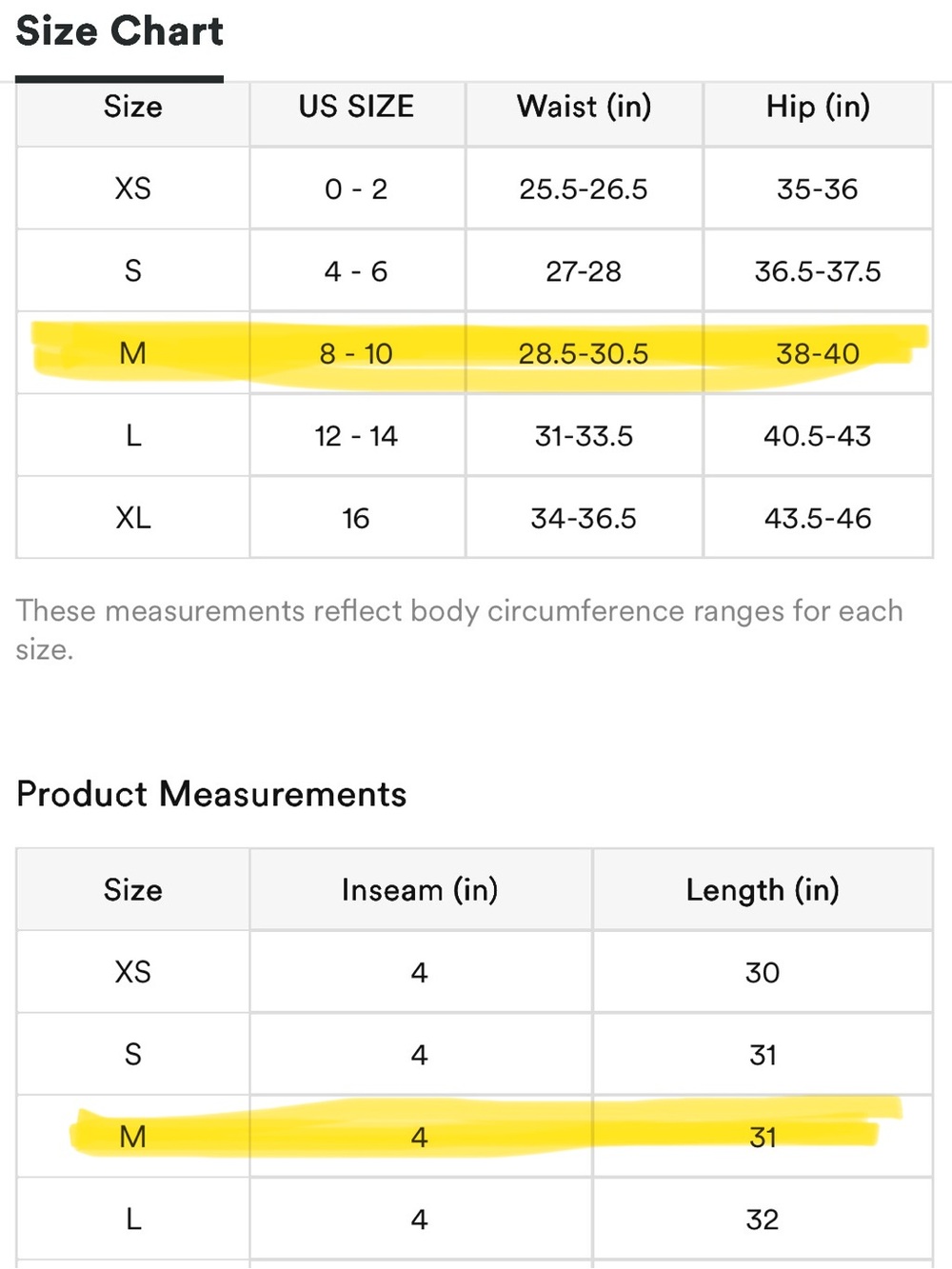Select the 31-33.5 waist cell
This screenshot has height=1269, width=952.
(584, 436)
